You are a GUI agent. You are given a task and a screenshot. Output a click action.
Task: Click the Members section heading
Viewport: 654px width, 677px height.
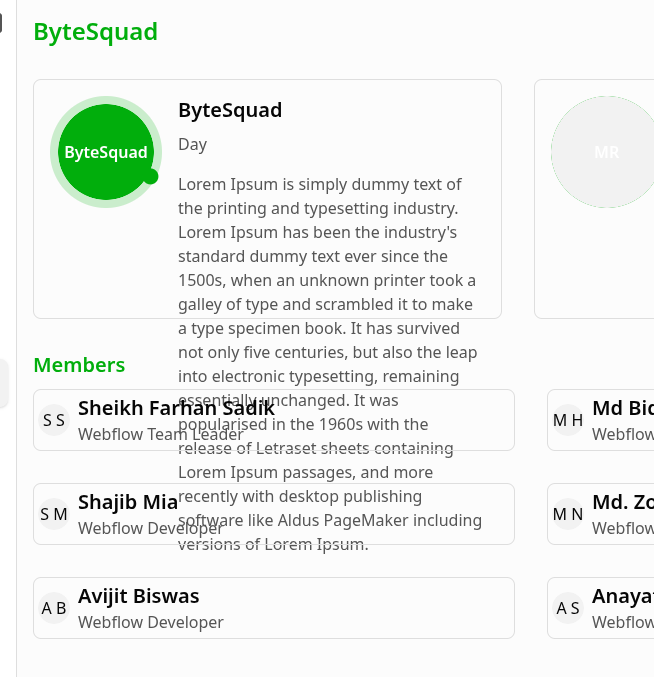pos(80,365)
